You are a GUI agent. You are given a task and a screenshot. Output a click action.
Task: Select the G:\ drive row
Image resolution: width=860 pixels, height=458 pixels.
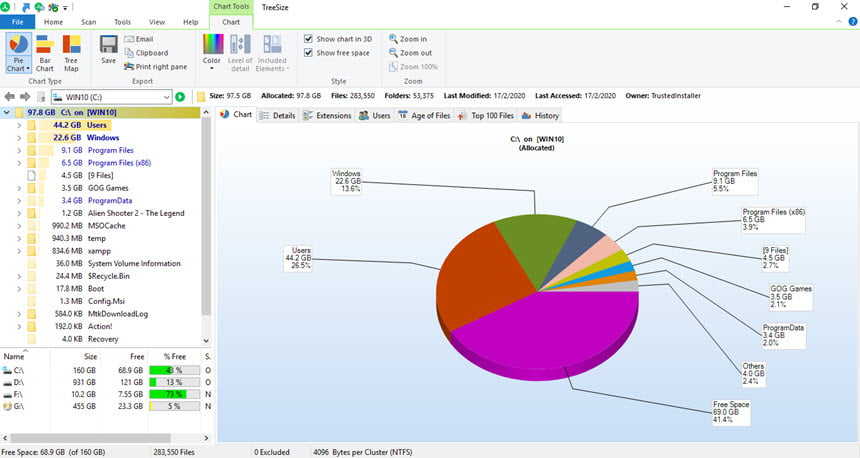(x=106, y=406)
